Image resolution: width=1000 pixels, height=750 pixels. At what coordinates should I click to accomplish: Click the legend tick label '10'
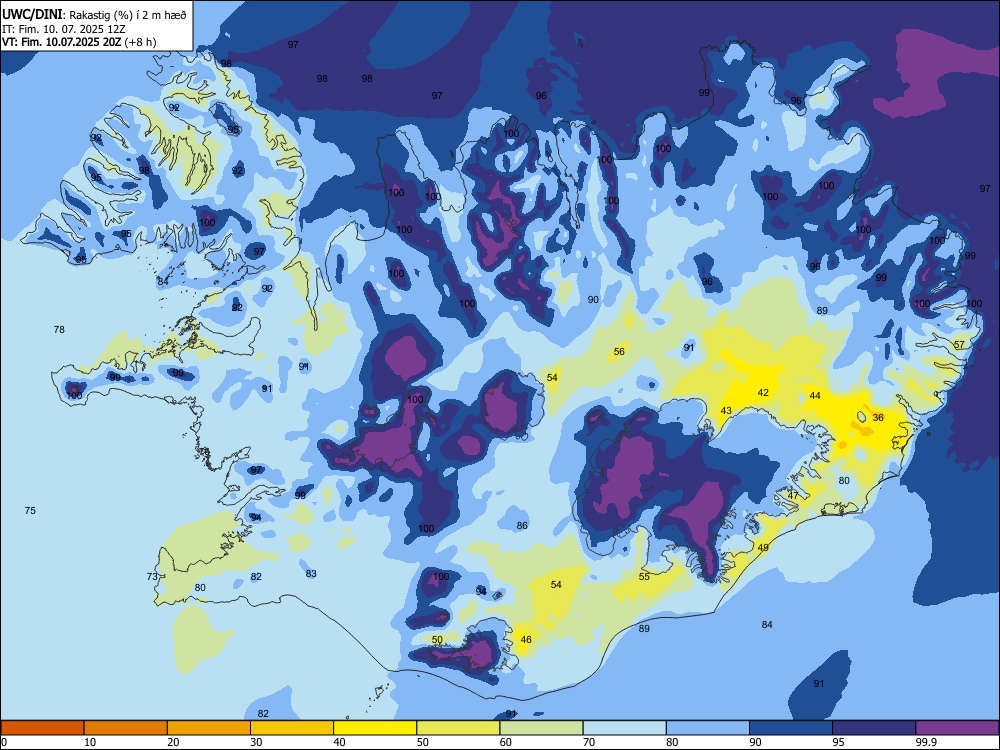[x=90, y=742]
